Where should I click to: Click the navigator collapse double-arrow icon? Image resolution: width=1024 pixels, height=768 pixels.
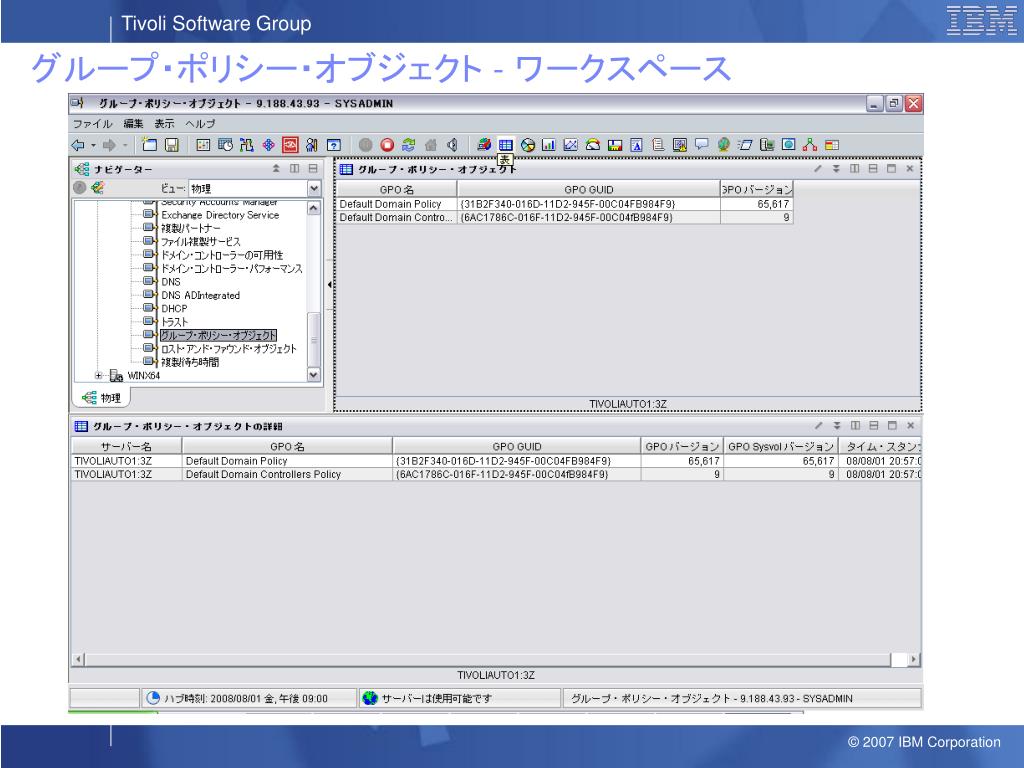[276, 168]
